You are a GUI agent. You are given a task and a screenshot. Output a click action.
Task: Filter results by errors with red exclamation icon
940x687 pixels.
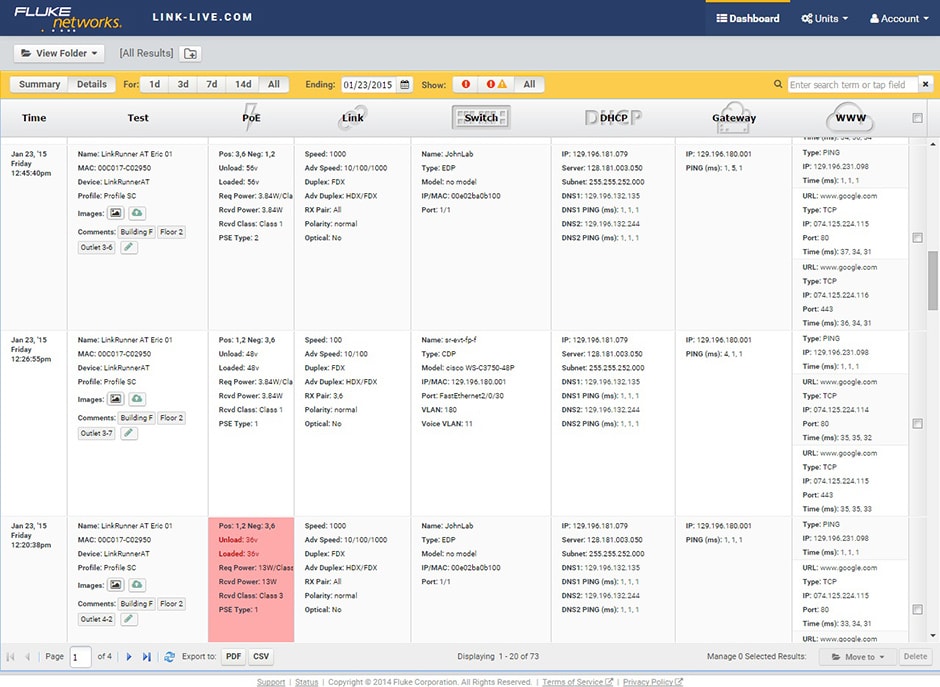[x=465, y=84]
